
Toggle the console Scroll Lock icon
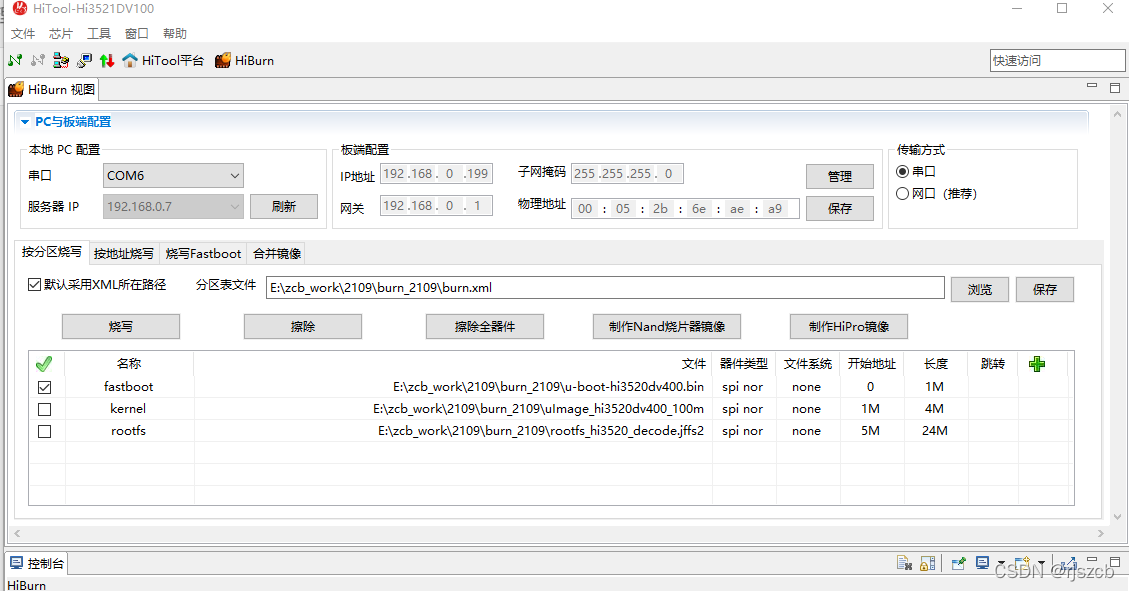[x=927, y=563]
